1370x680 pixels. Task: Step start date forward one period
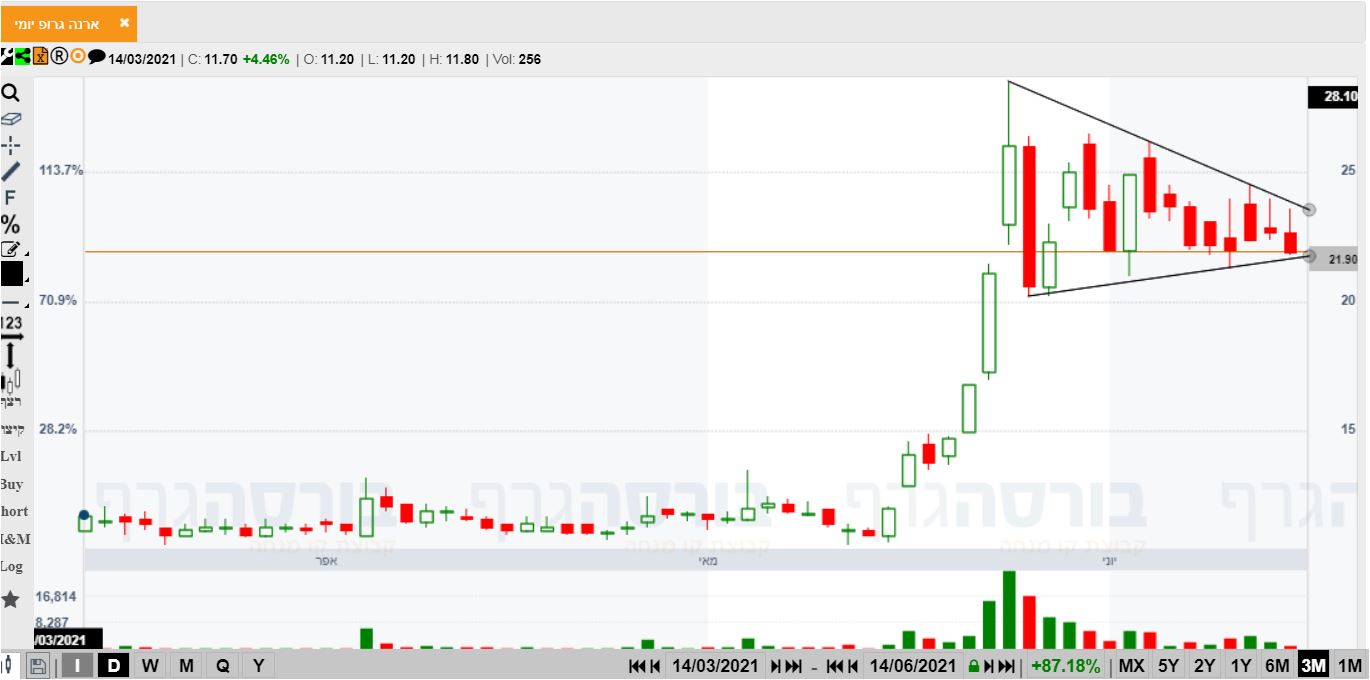point(775,667)
